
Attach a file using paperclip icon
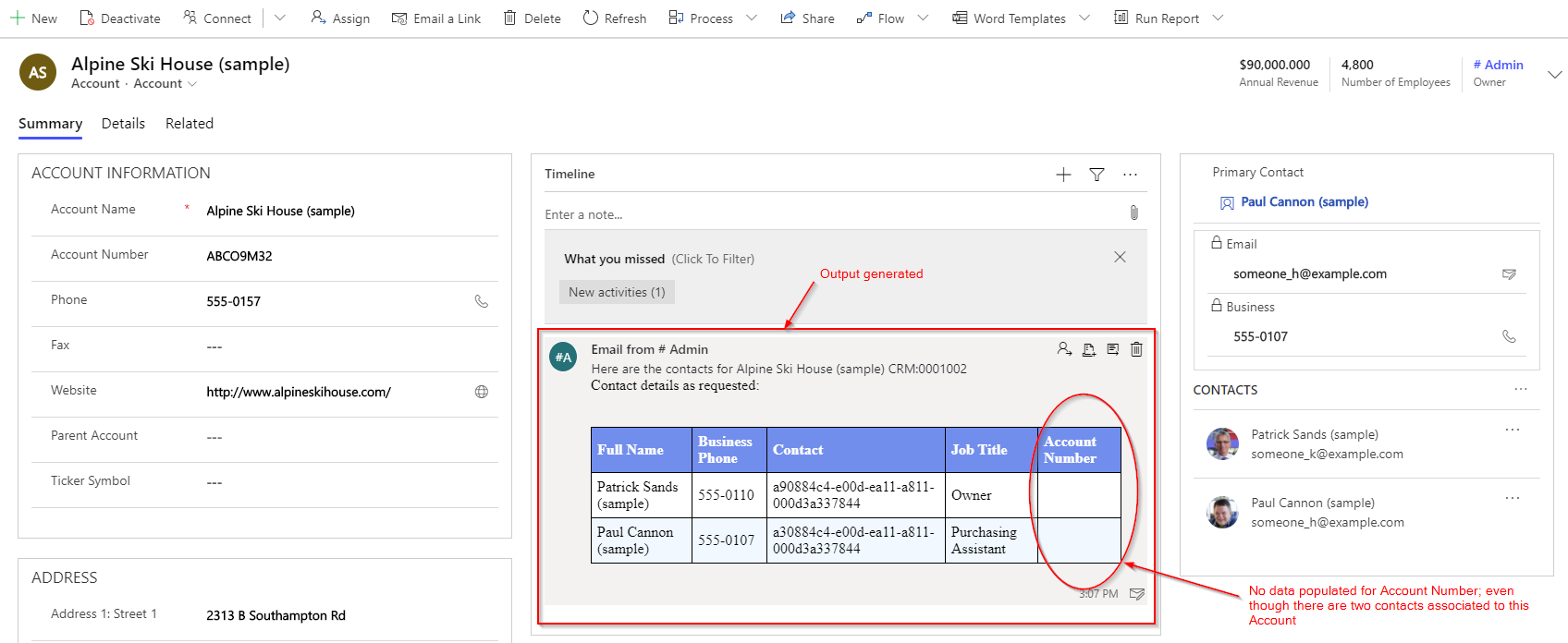1133,213
